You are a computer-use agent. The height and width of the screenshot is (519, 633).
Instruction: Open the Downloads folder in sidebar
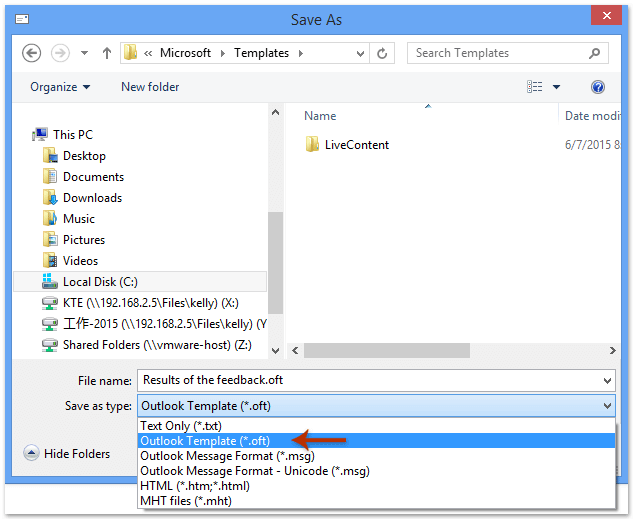click(x=92, y=198)
